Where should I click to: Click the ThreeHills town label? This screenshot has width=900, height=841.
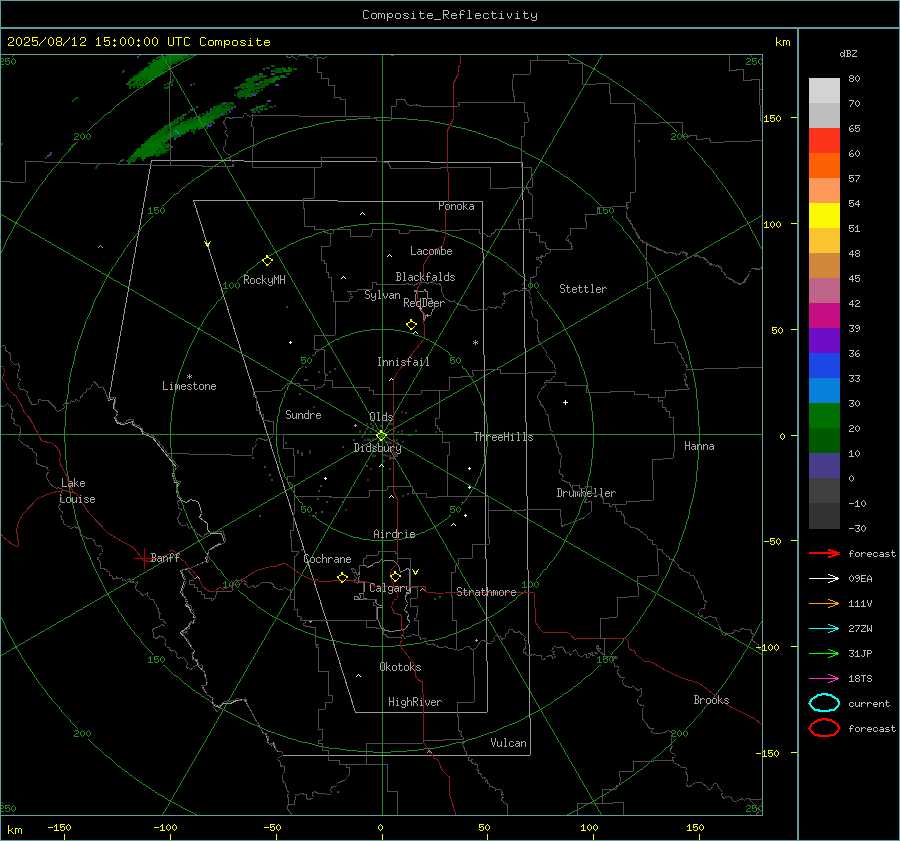[x=503, y=437]
